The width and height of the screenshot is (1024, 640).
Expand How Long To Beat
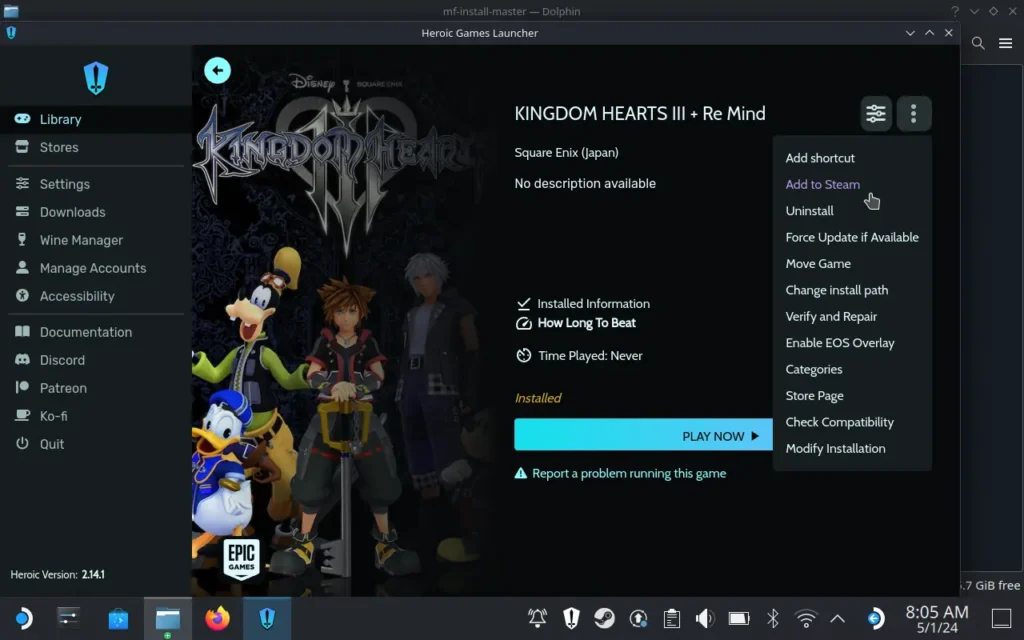coord(576,323)
